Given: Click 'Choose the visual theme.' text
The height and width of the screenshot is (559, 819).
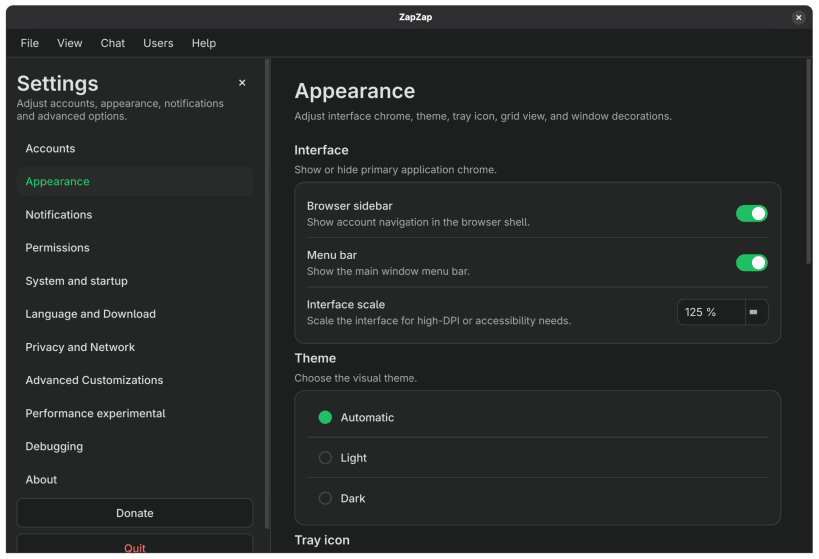Looking at the screenshot, I should click(356, 378).
